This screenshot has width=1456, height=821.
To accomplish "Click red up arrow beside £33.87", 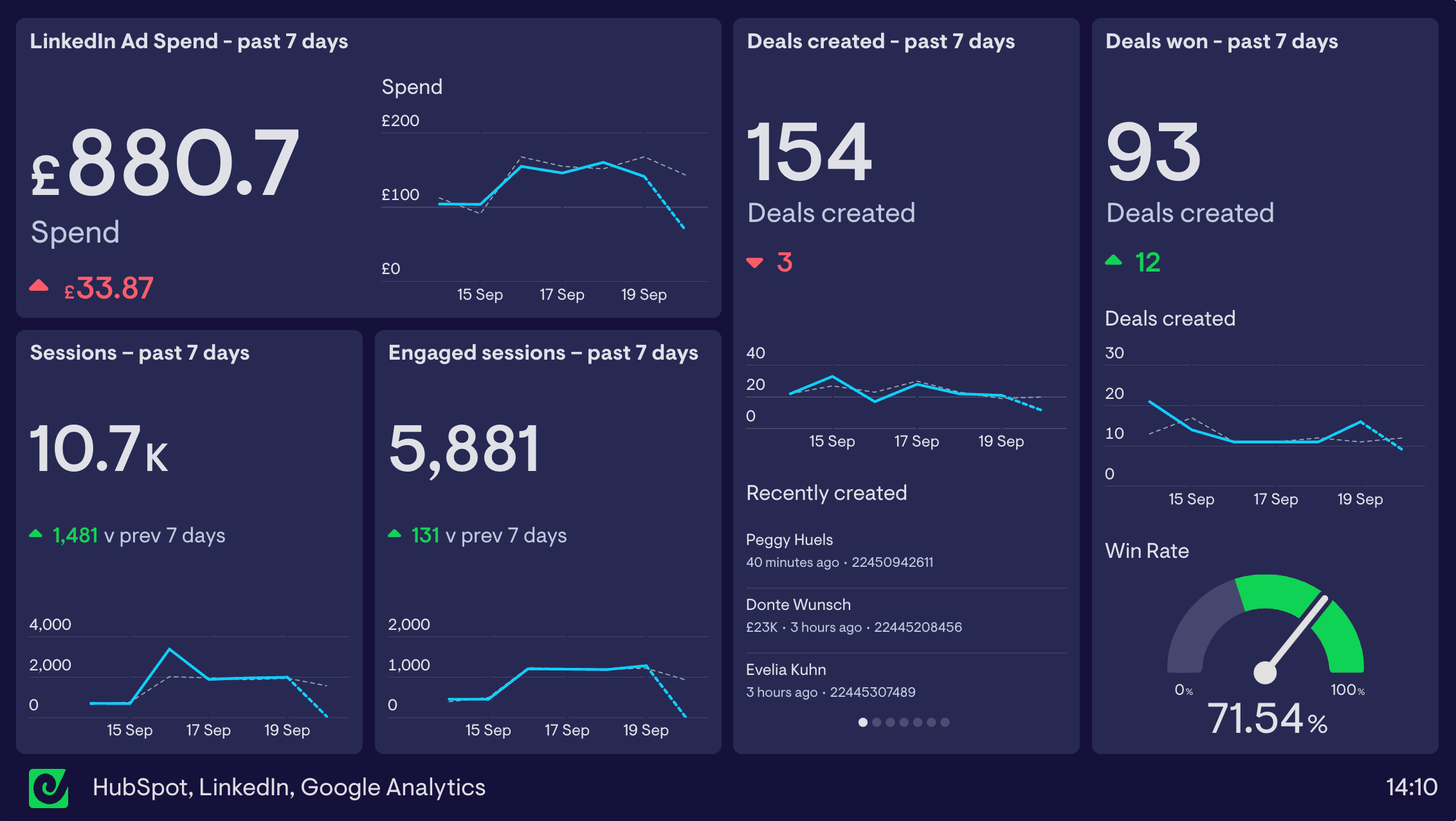I will 39,286.
